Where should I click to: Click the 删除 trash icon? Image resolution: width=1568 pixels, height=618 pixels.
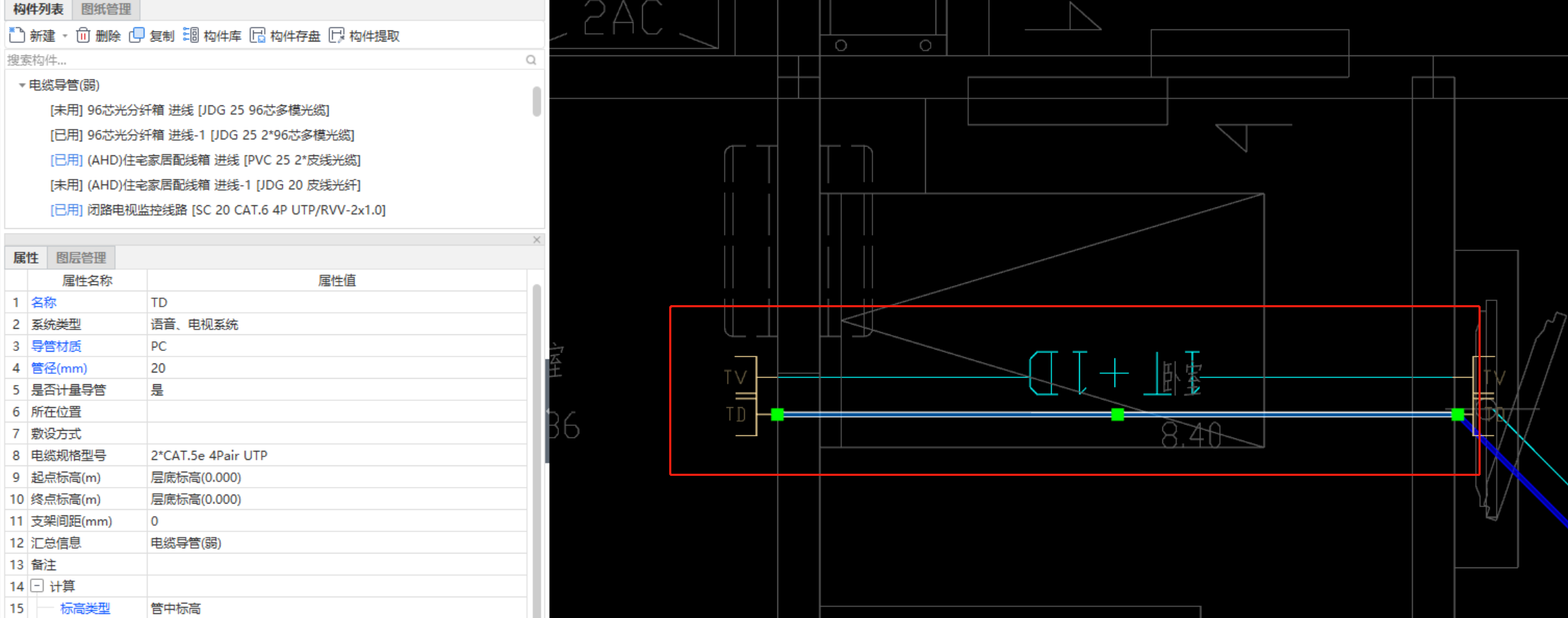[83, 35]
